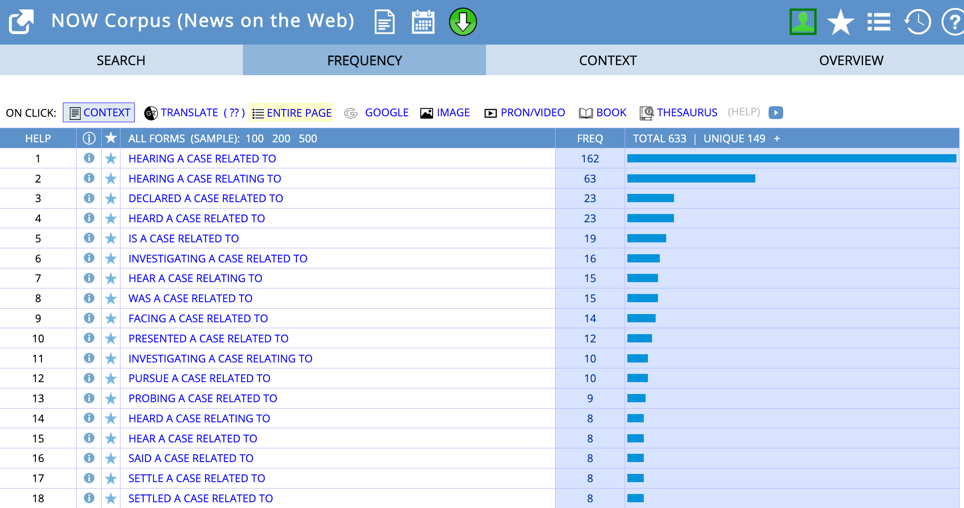Open info for DECLARED A CASE RELATED TO
Image resolution: width=964 pixels, height=508 pixels.
[x=89, y=198]
